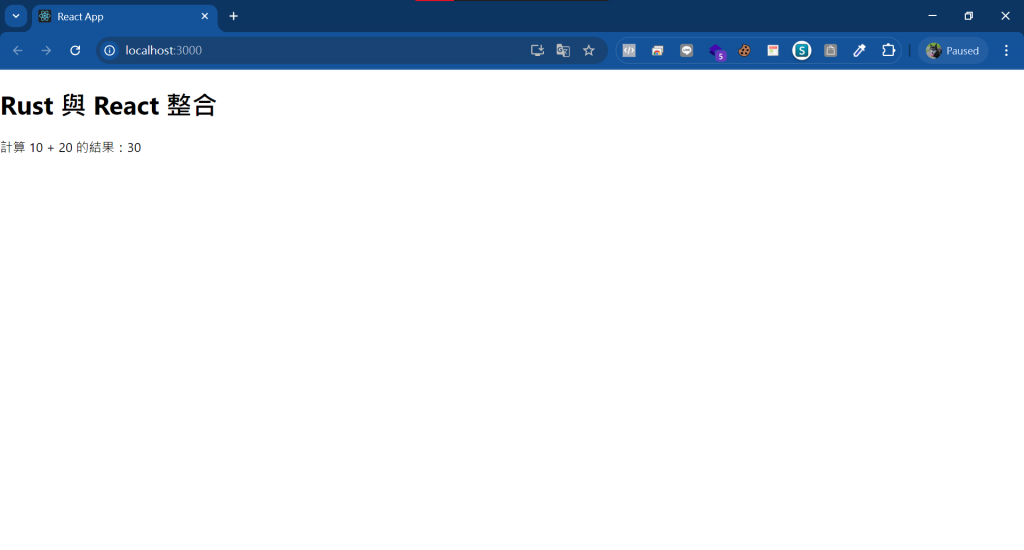Close the Chrome window
This screenshot has height=550, width=1024.
(1006, 16)
